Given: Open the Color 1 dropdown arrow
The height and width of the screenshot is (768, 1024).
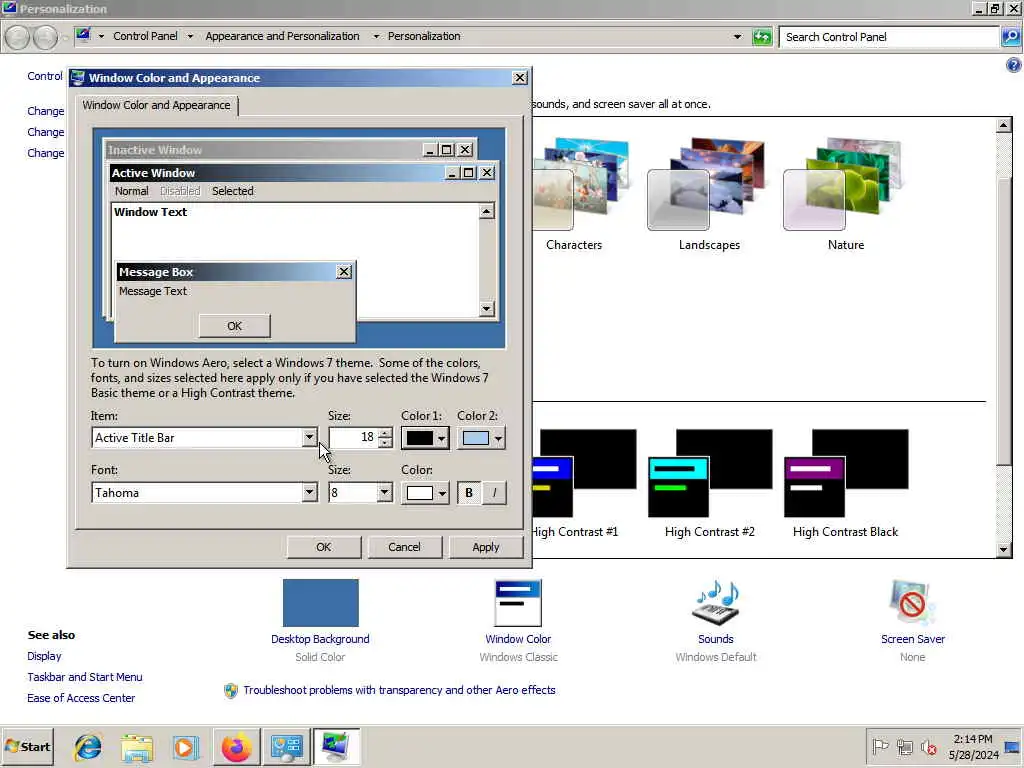Looking at the screenshot, I should 442,438.
